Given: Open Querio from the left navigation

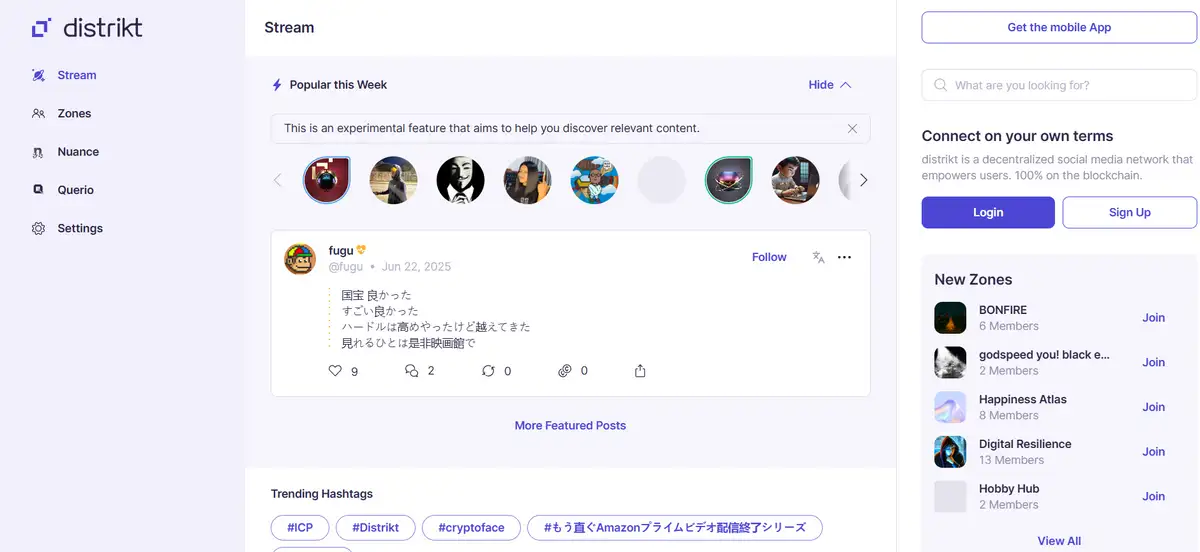Looking at the screenshot, I should [x=75, y=190].
